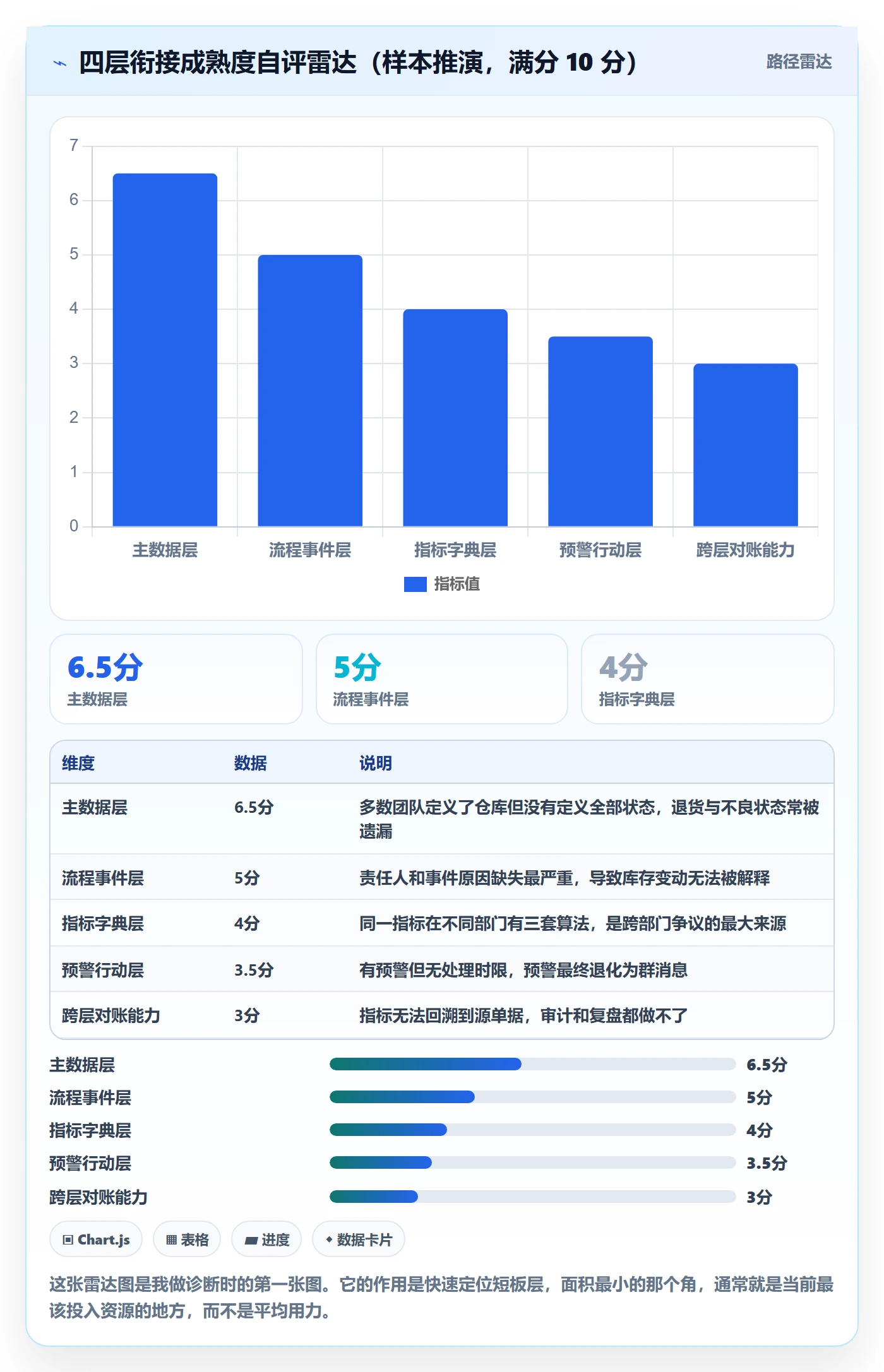Click the 6.5分 label beside progress bar

[767, 1065]
